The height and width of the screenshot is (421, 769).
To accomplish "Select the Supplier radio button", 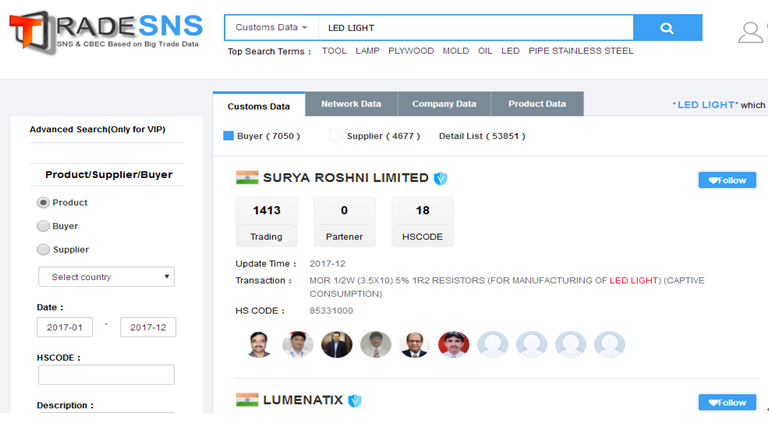I will [x=43, y=249].
